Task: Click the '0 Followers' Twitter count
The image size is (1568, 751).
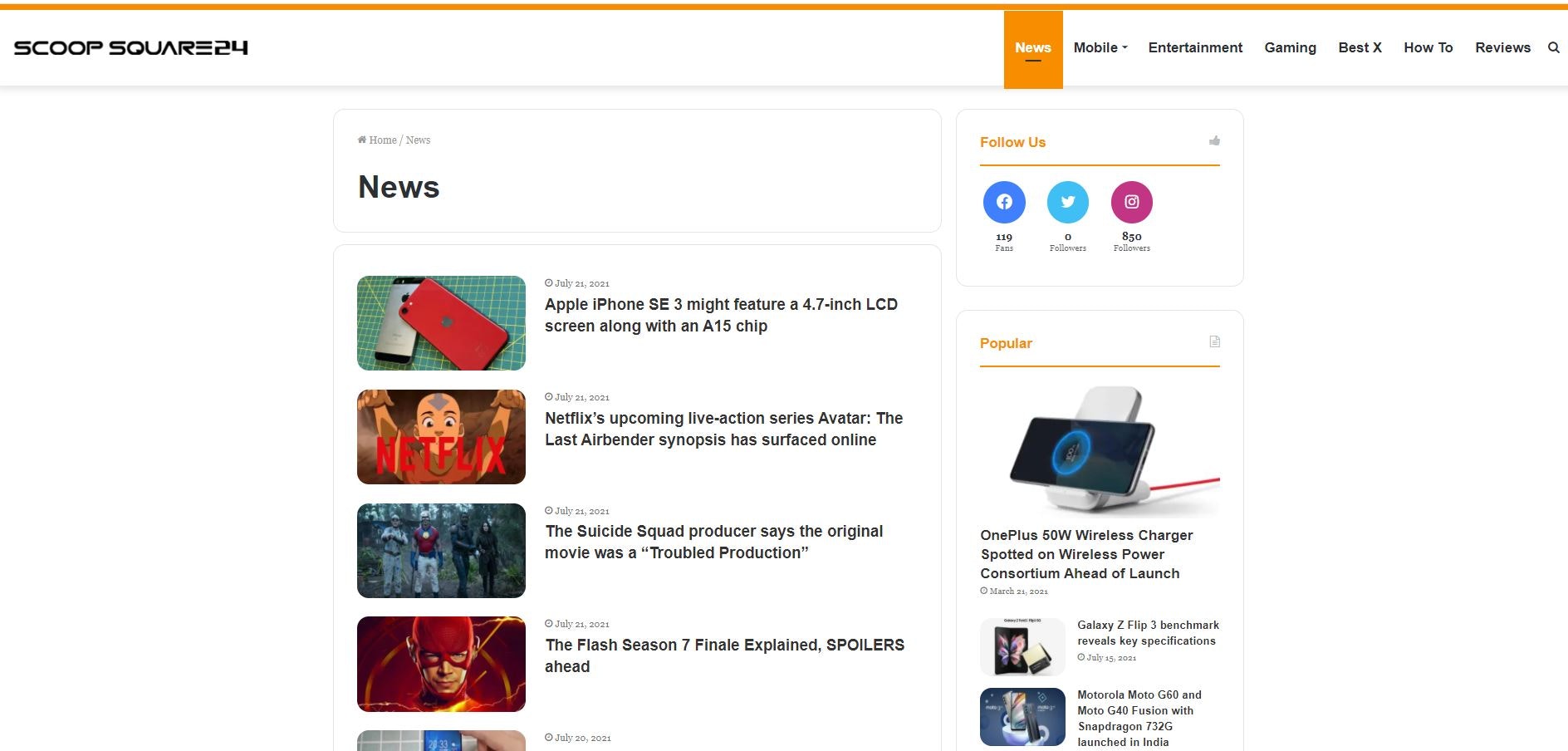Action: pos(1068,242)
